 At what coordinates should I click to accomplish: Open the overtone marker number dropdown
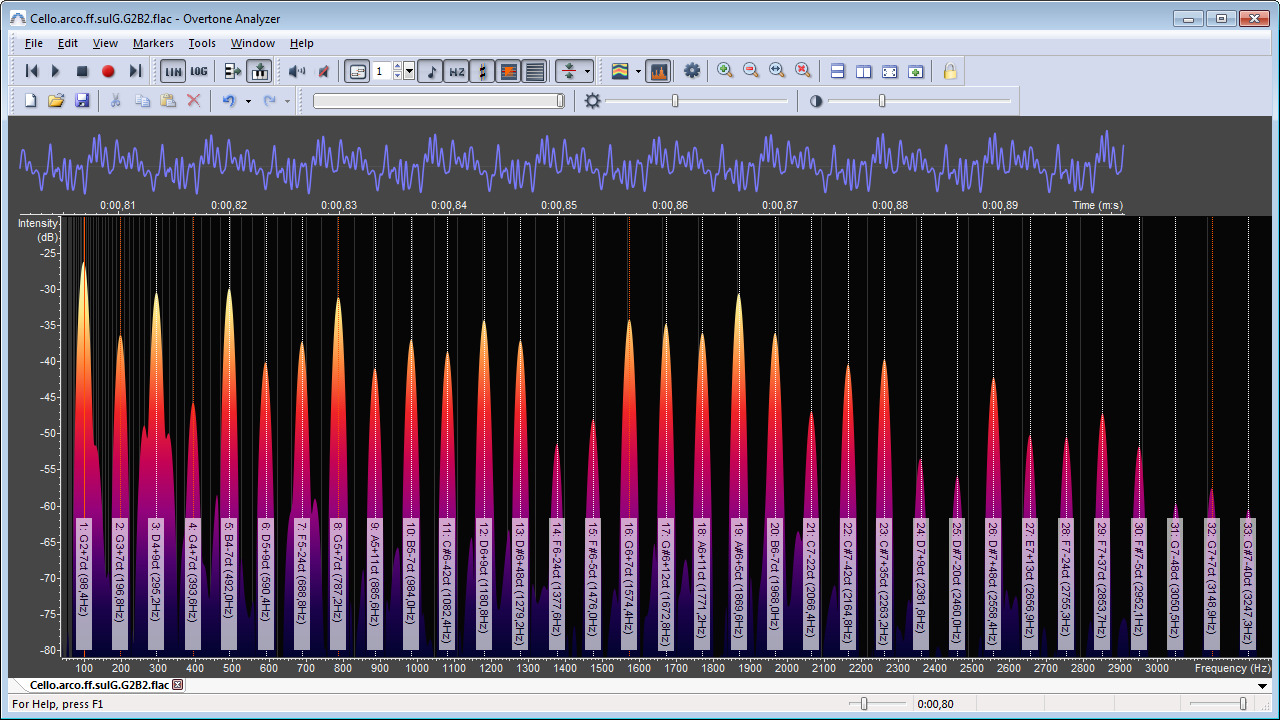tap(410, 71)
